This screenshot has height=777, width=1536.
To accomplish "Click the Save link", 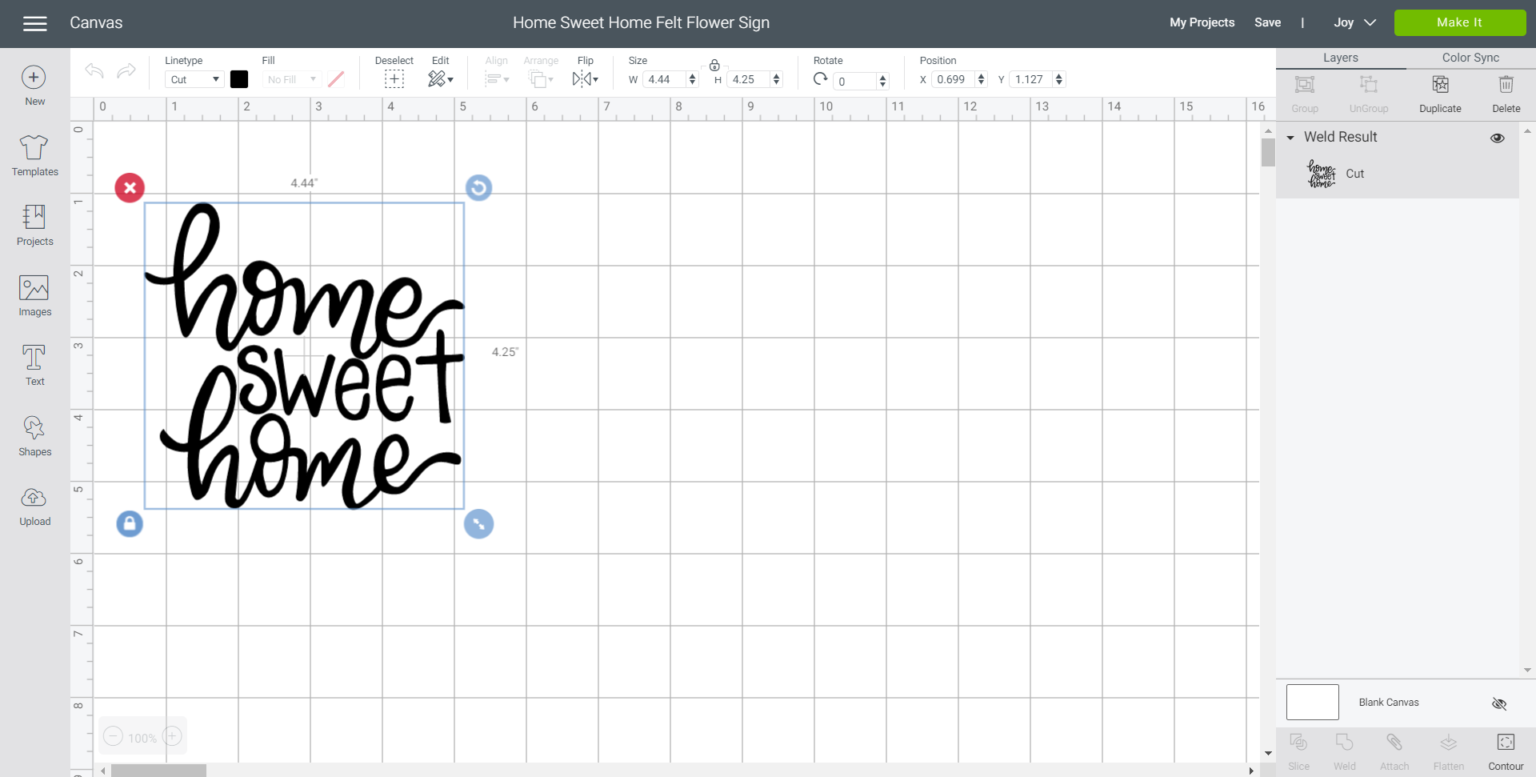I will [1267, 23].
